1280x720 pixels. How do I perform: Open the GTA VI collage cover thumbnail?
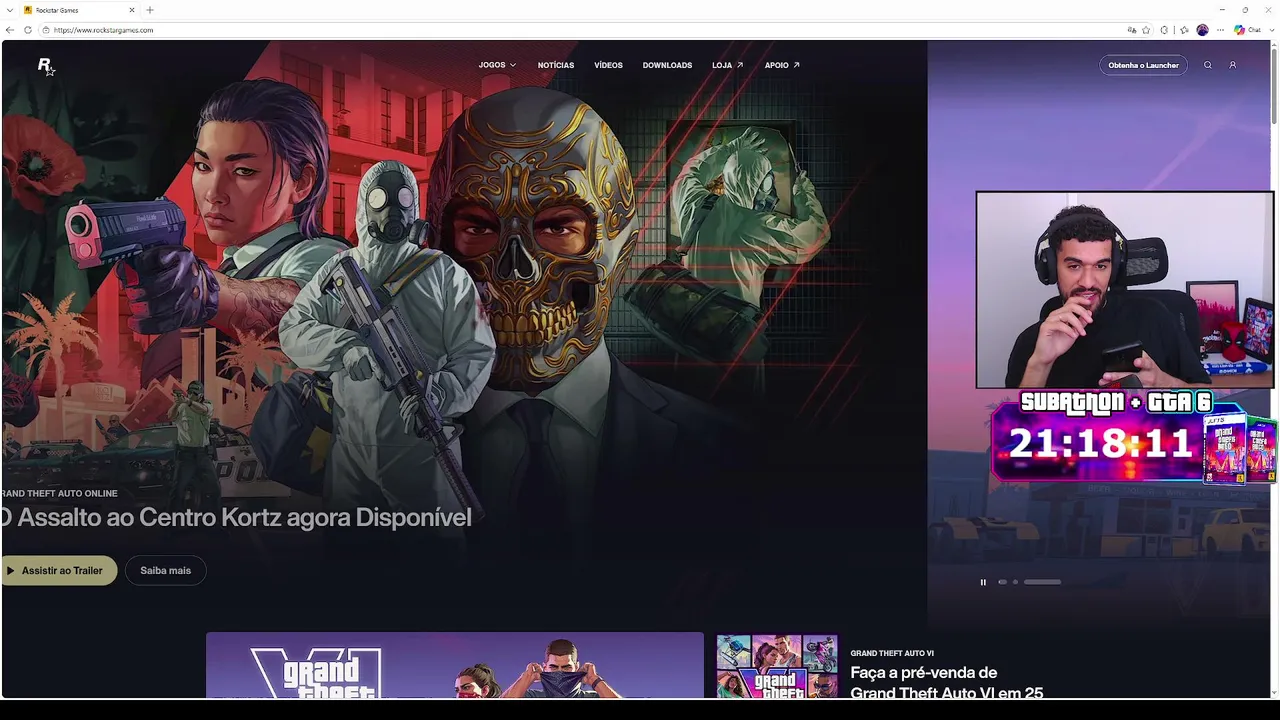tap(777, 666)
